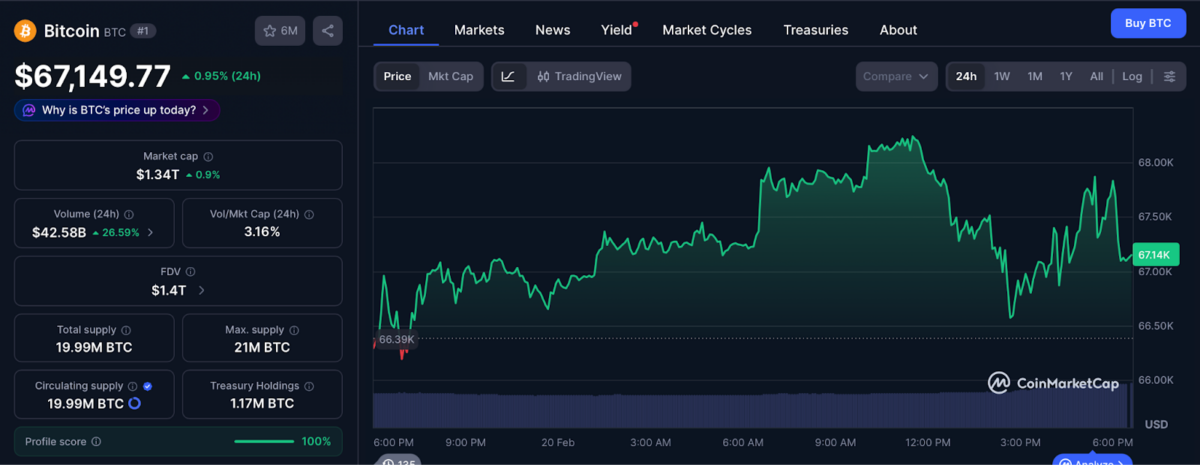Switch the chart to Mkt Cap view
The width and height of the screenshot is (1200, 465).
point(451,76)
